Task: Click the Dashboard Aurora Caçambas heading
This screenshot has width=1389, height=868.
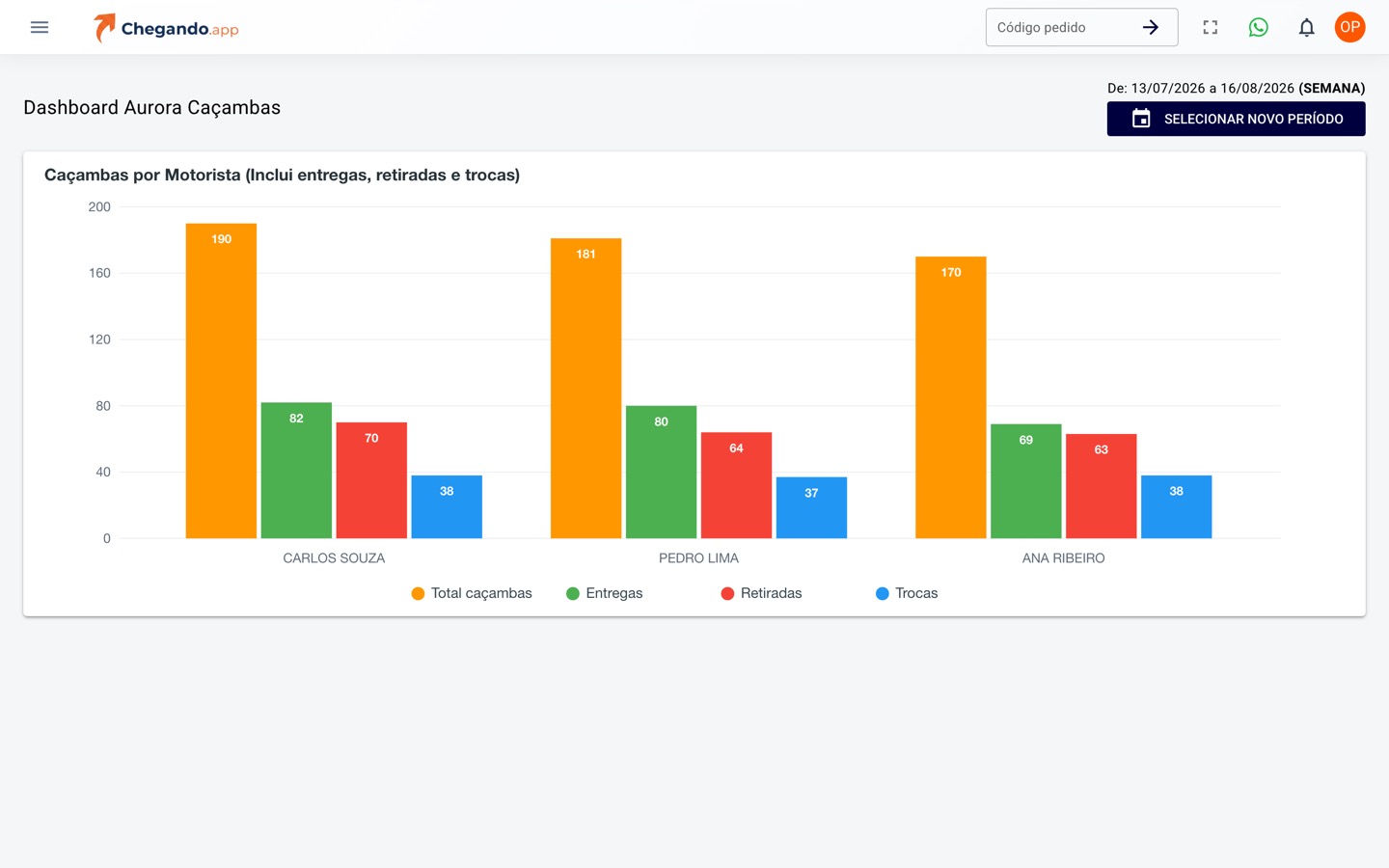Action: tap(152, 108)
